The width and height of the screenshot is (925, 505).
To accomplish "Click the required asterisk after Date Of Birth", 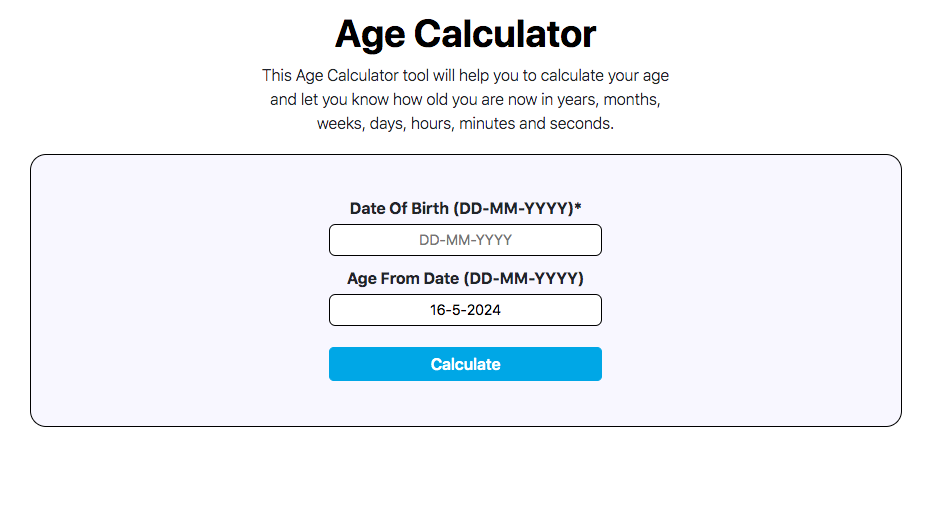I will [578, 207].
